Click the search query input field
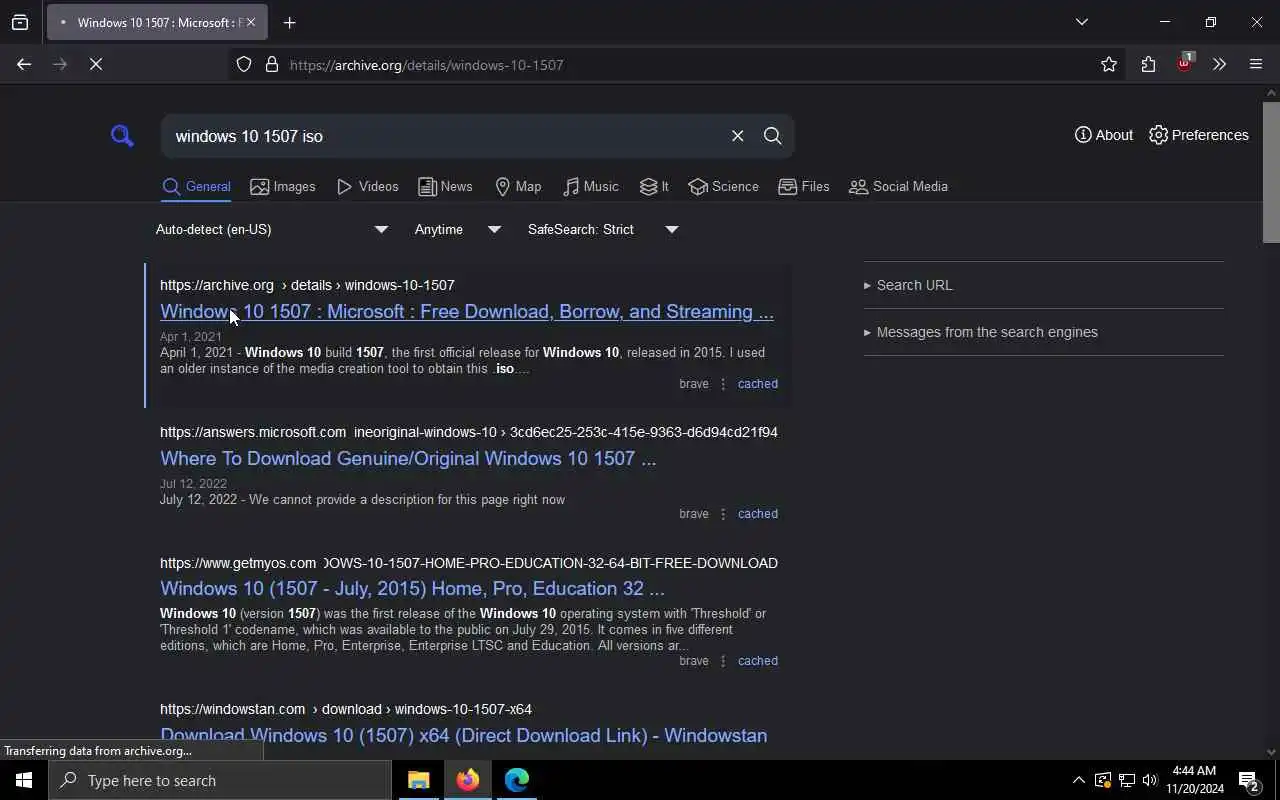1280x800 pixels. (x=445, y=136)
